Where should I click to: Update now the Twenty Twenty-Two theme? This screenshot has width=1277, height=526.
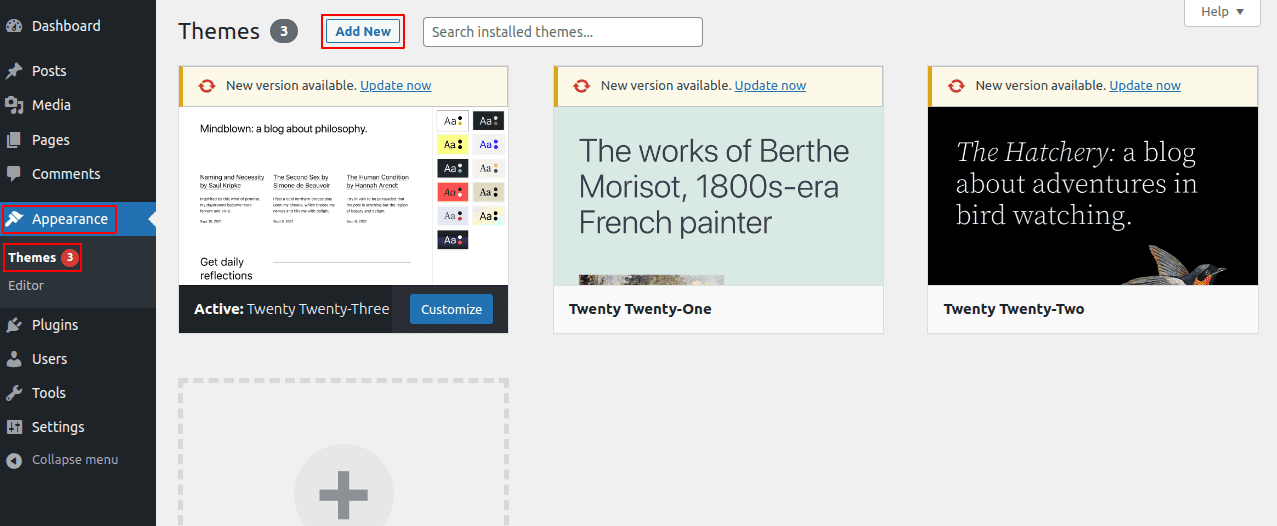coord(1145,86)
